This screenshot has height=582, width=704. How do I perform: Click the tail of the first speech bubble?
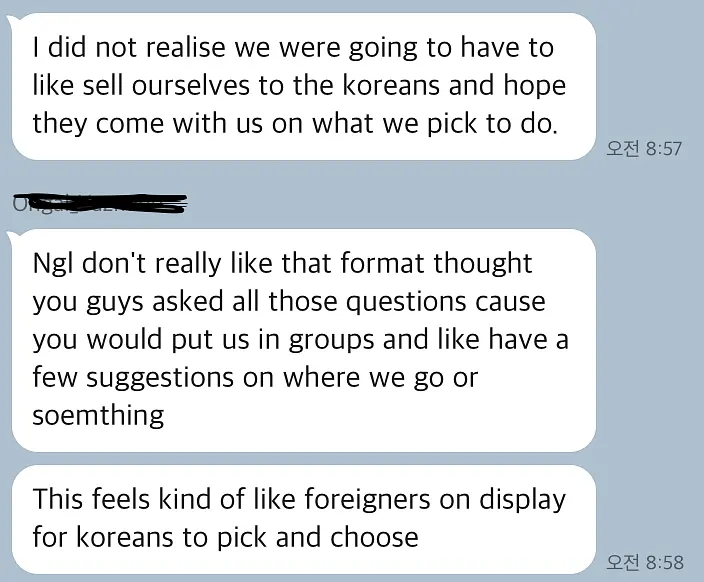pos(14,19)
